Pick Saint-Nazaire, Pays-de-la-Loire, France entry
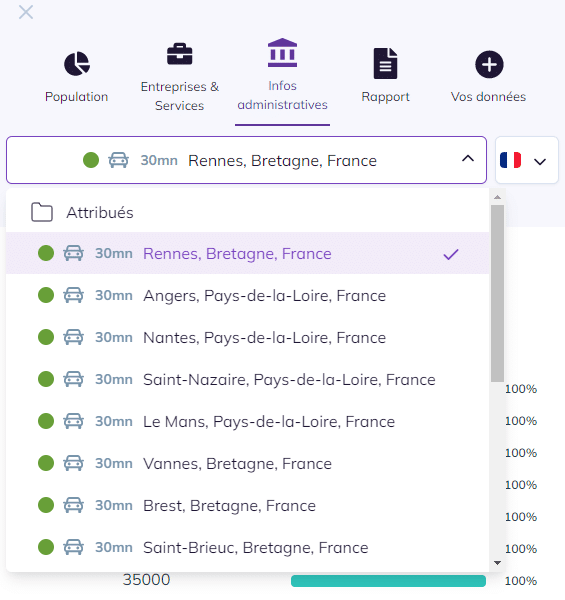Screen dimensions: 565x600 click(247, 380)
